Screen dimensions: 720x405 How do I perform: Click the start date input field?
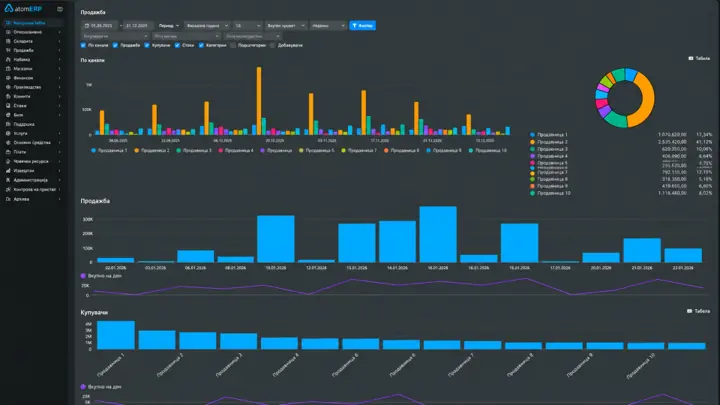100,26
